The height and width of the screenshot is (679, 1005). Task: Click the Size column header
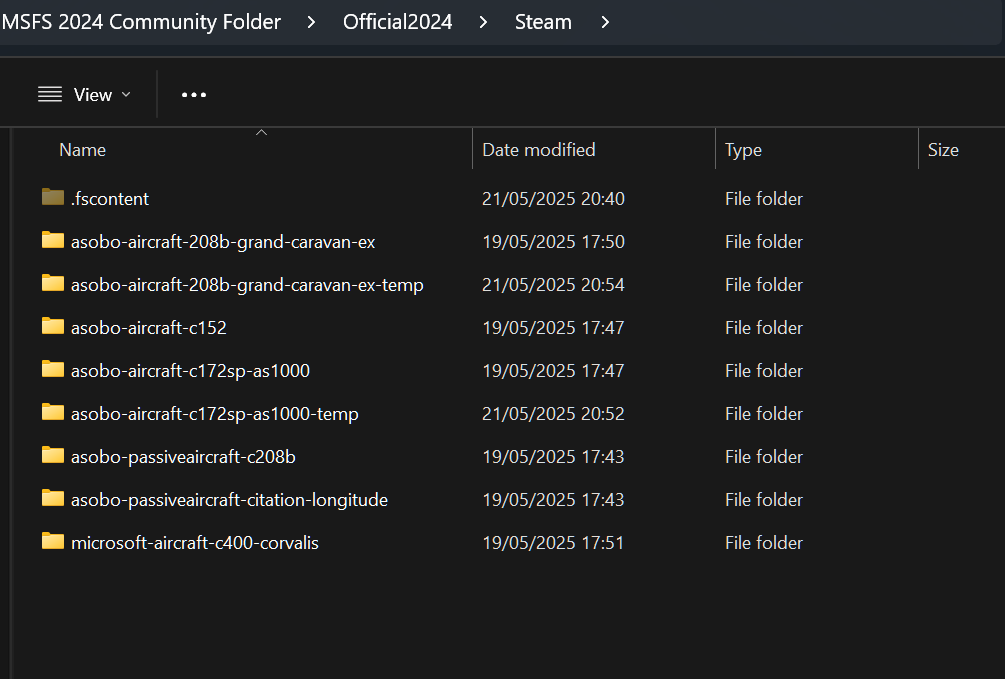click(942, 149)
